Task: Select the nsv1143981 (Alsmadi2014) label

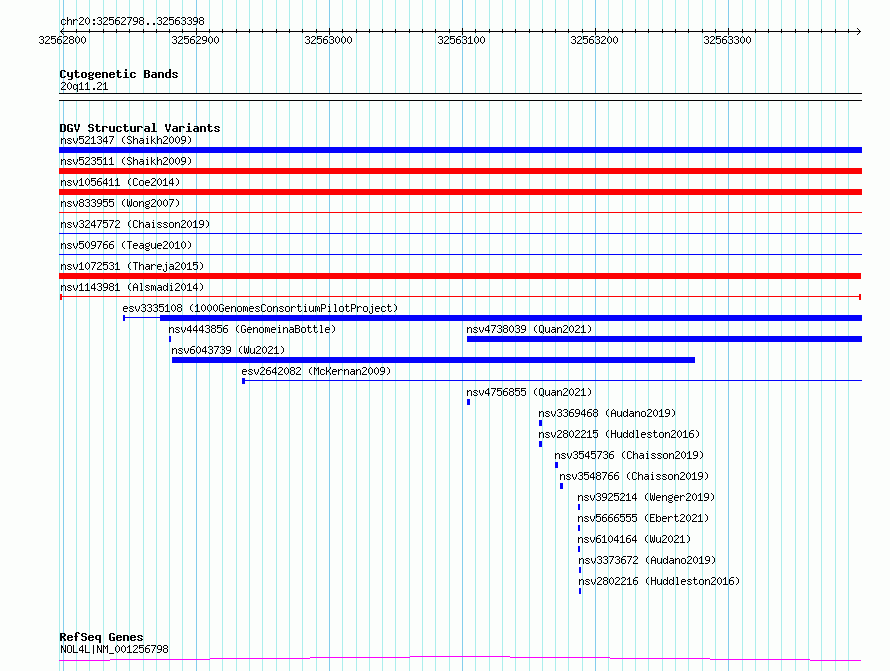Action: coord(132,287)
